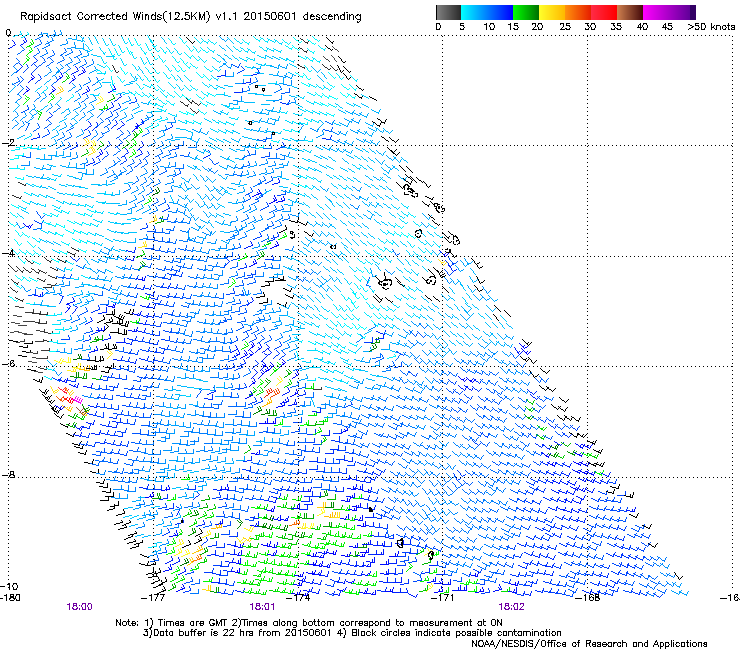Image resolution: width=740 pixels, height=650 pixels.
Task: Click the '-2' latitude axis label
Action: pos(7,143)
